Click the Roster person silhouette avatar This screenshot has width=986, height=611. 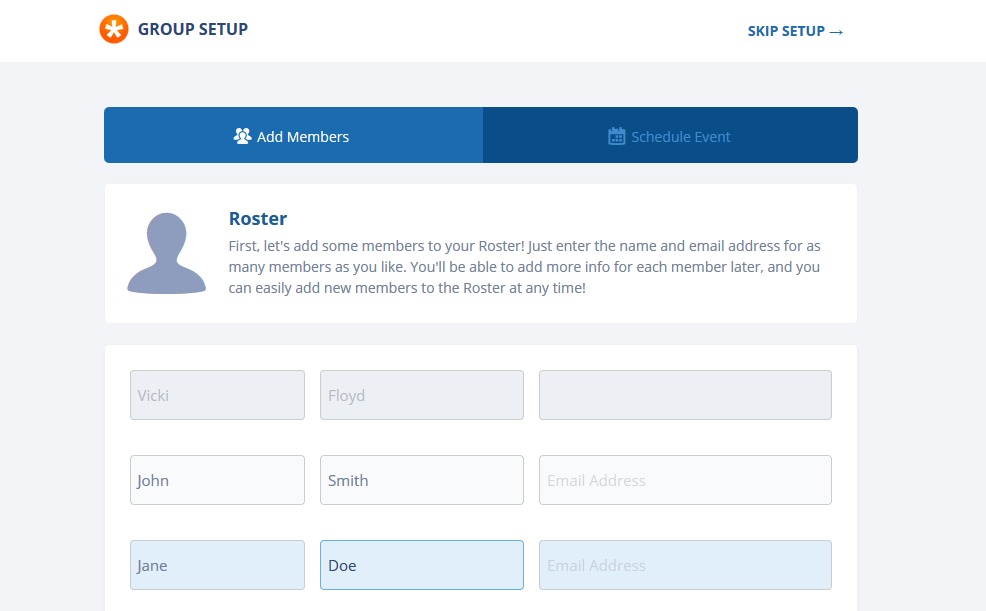(x=166, y=253)
